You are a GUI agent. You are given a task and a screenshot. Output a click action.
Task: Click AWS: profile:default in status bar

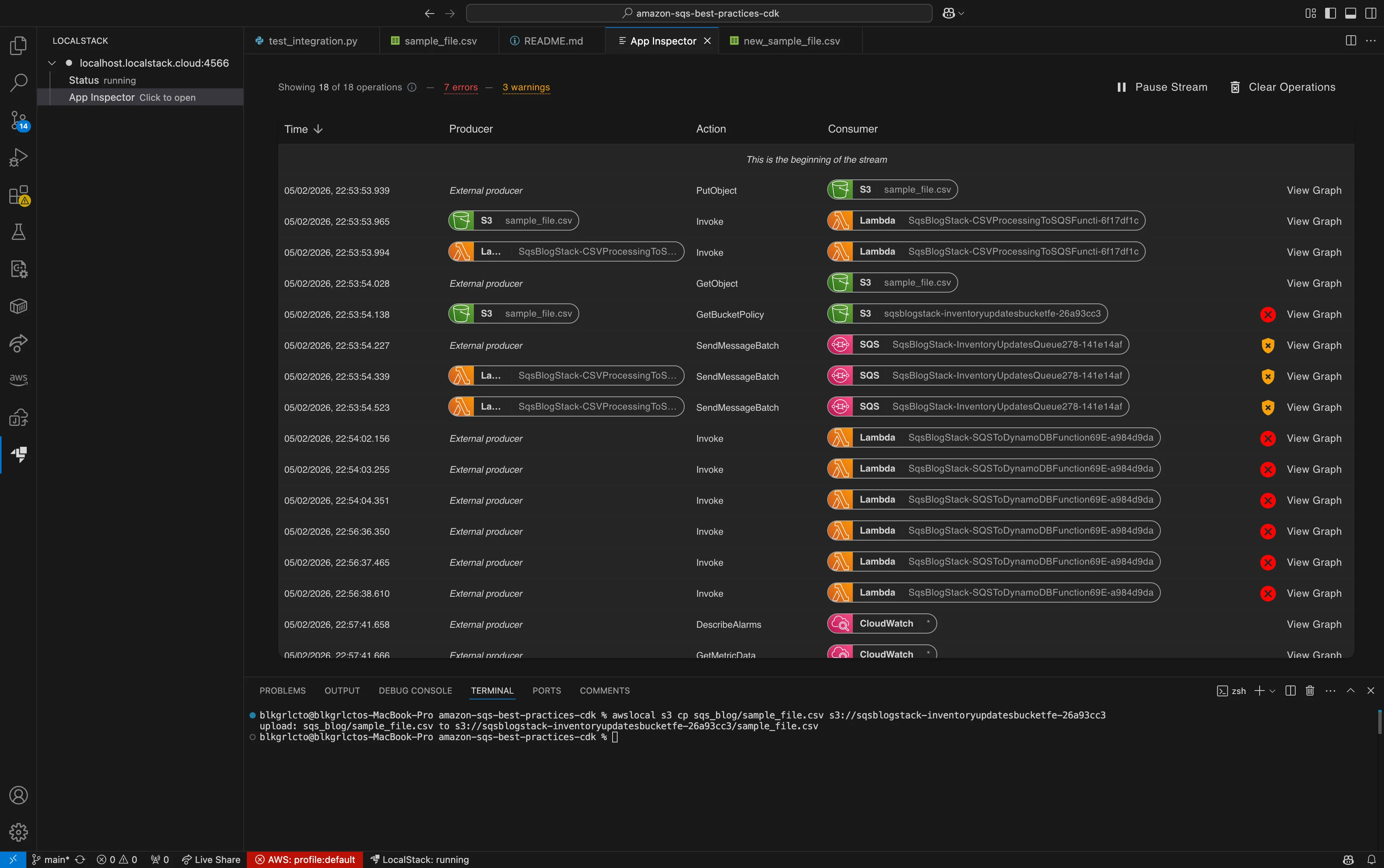tap(305, 859)
